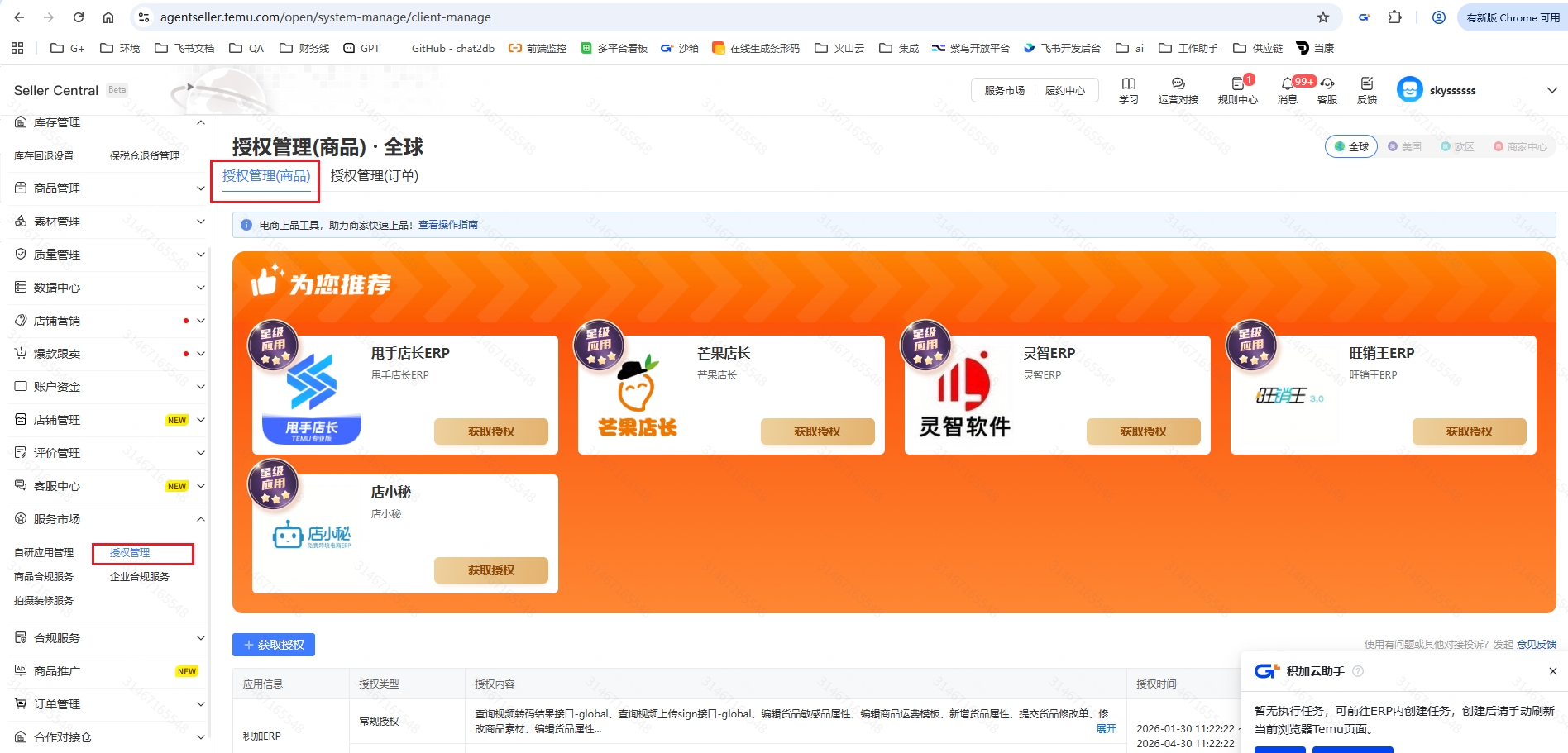Click the 店小秘 logo thumbnail
The width and height of the screenshot is (1568, 753).
[312, 535]
